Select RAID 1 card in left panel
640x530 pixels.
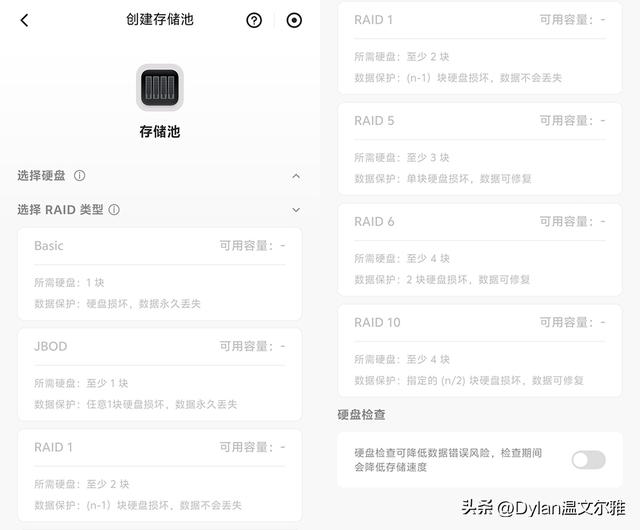tap(160, 475)
